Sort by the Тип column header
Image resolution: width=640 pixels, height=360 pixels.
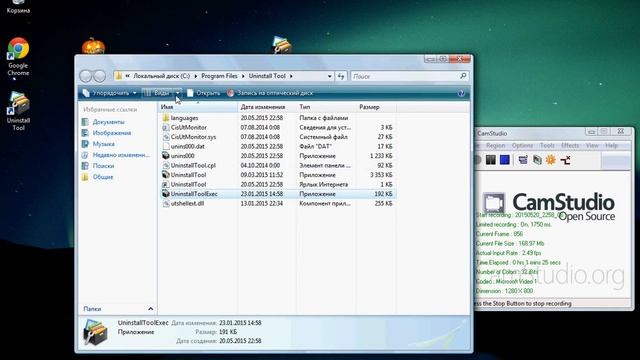pos(326,107)
